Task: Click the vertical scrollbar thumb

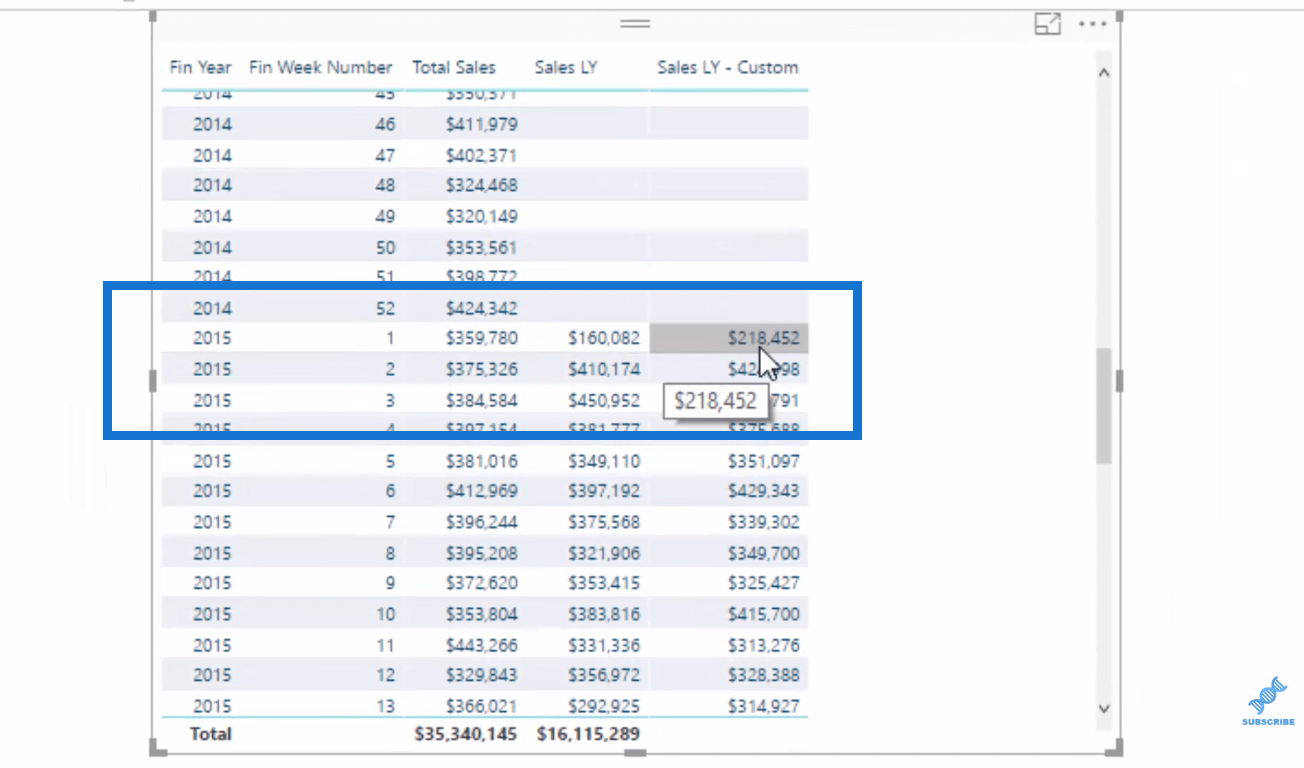Action: tap(1104, 405)
